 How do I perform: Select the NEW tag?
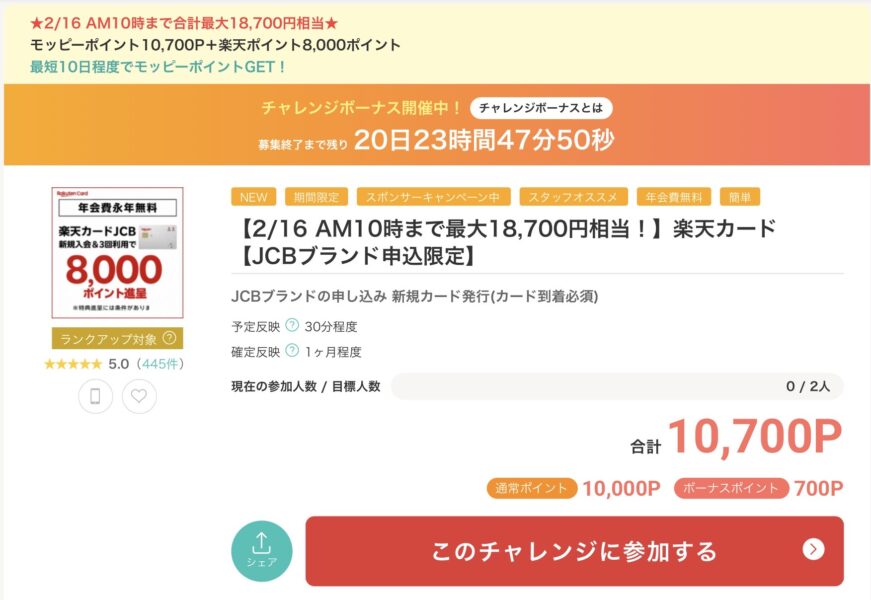click(x=254, y=196)
